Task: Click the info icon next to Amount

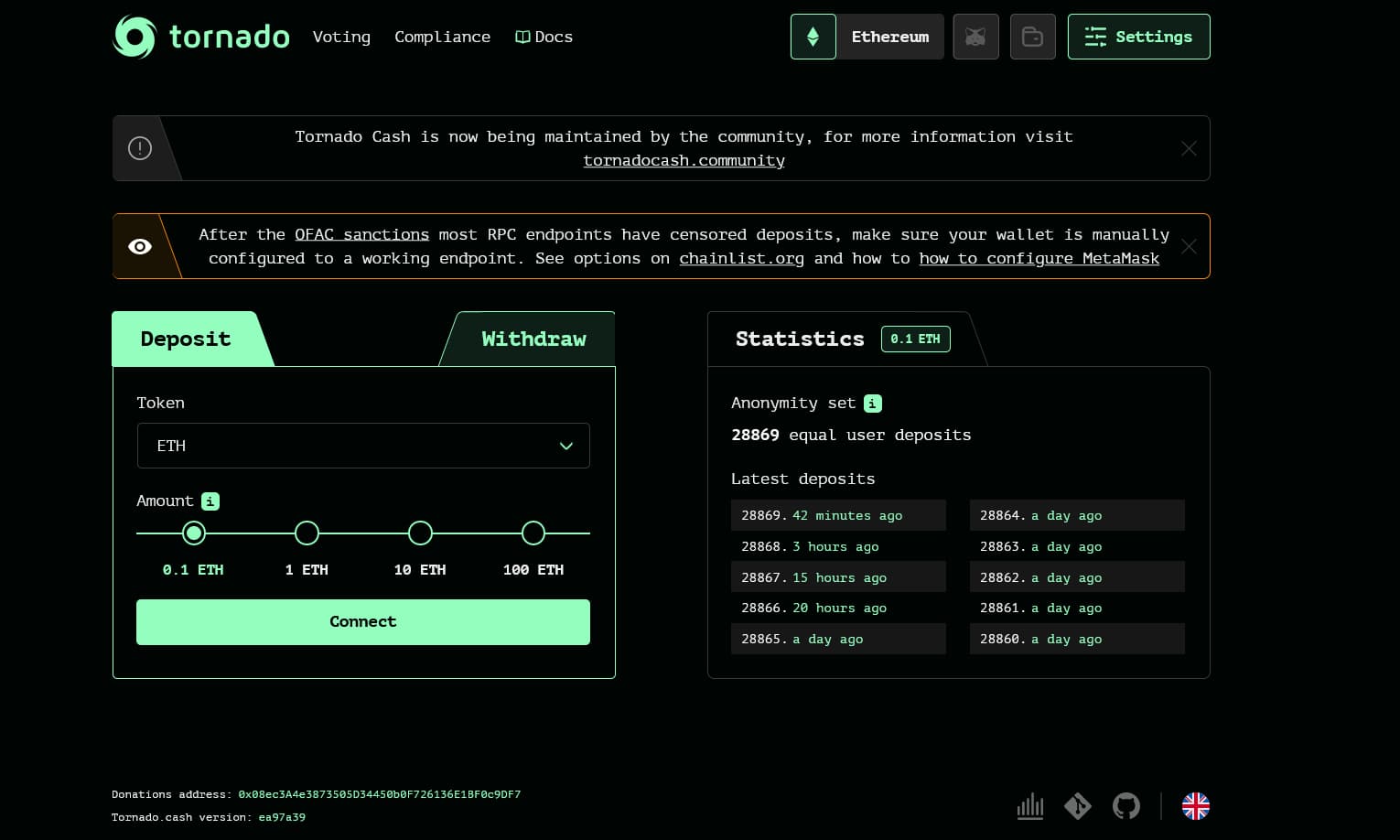Action: [210, 501]
